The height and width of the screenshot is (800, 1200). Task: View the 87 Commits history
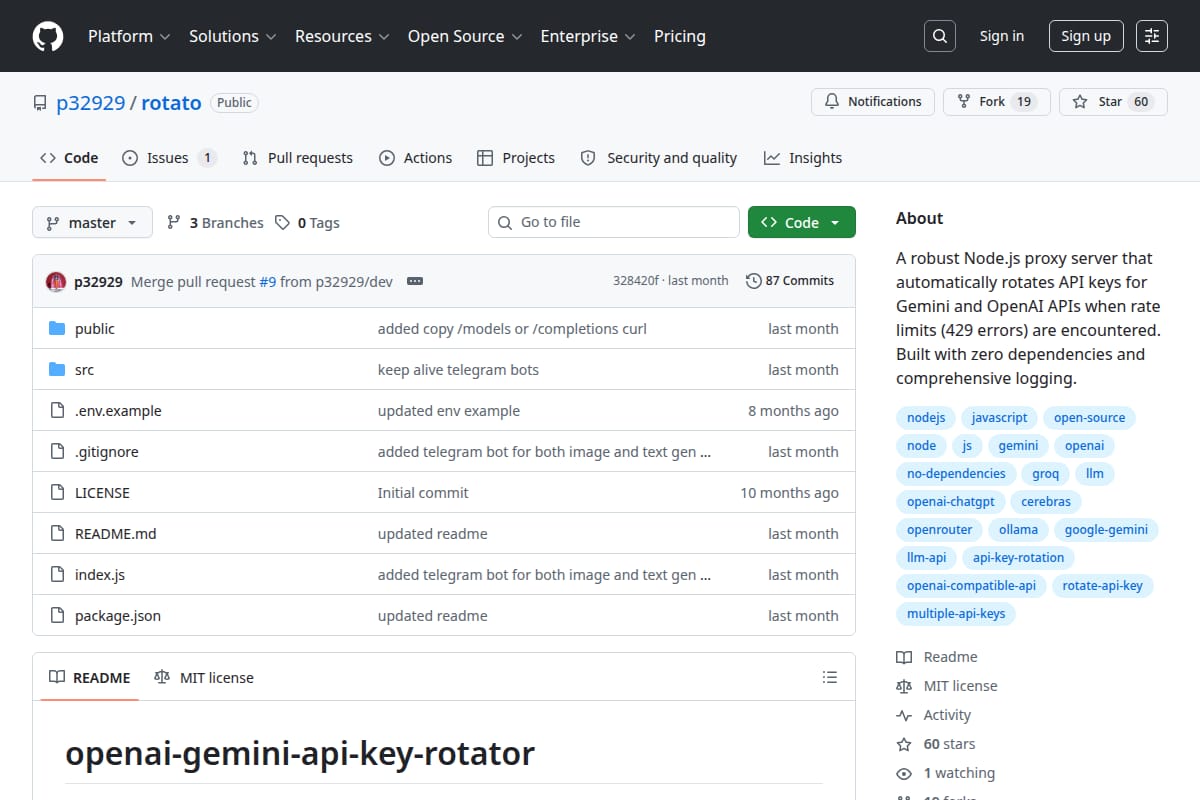[x=790, y=281]
